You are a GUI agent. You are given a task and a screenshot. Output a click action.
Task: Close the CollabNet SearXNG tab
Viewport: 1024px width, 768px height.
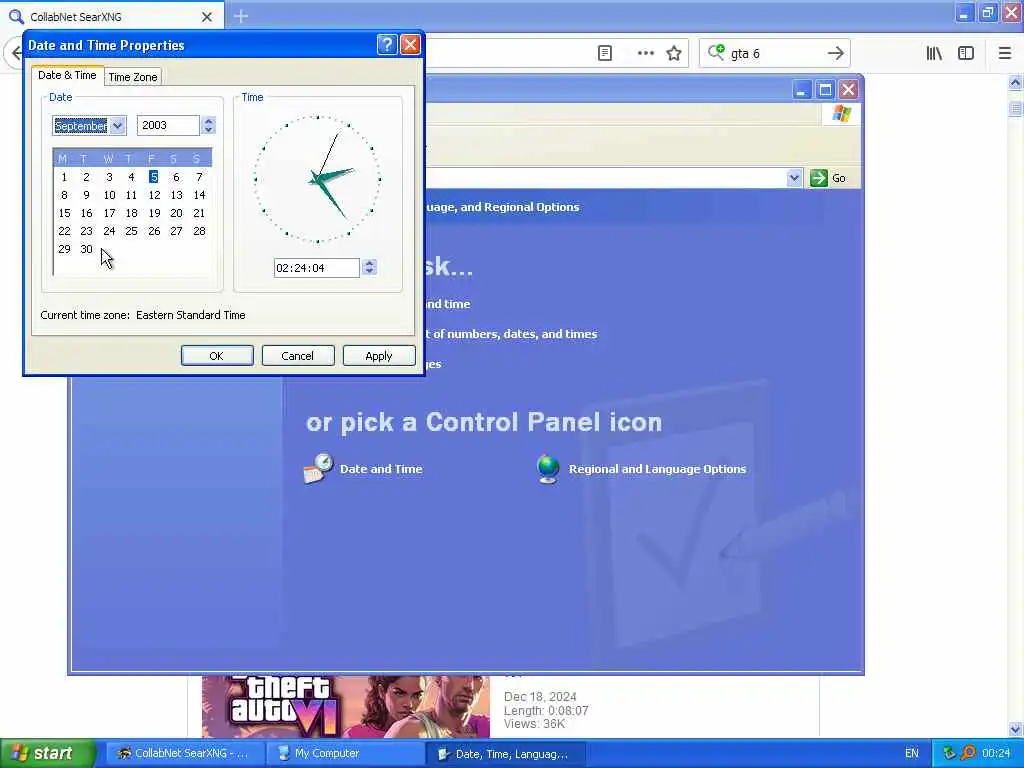[x=206, y=17]
